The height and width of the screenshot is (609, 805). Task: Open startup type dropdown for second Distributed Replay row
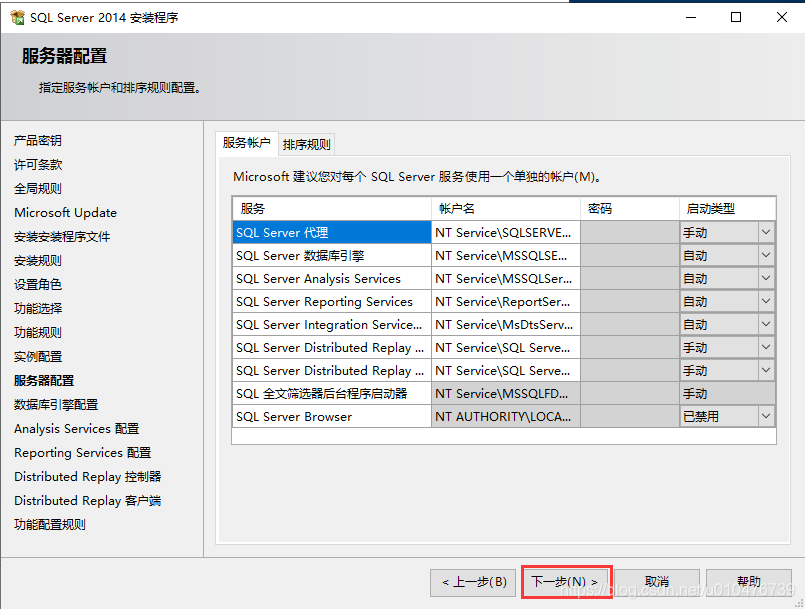pyautogui.click(x=766, y=370)
